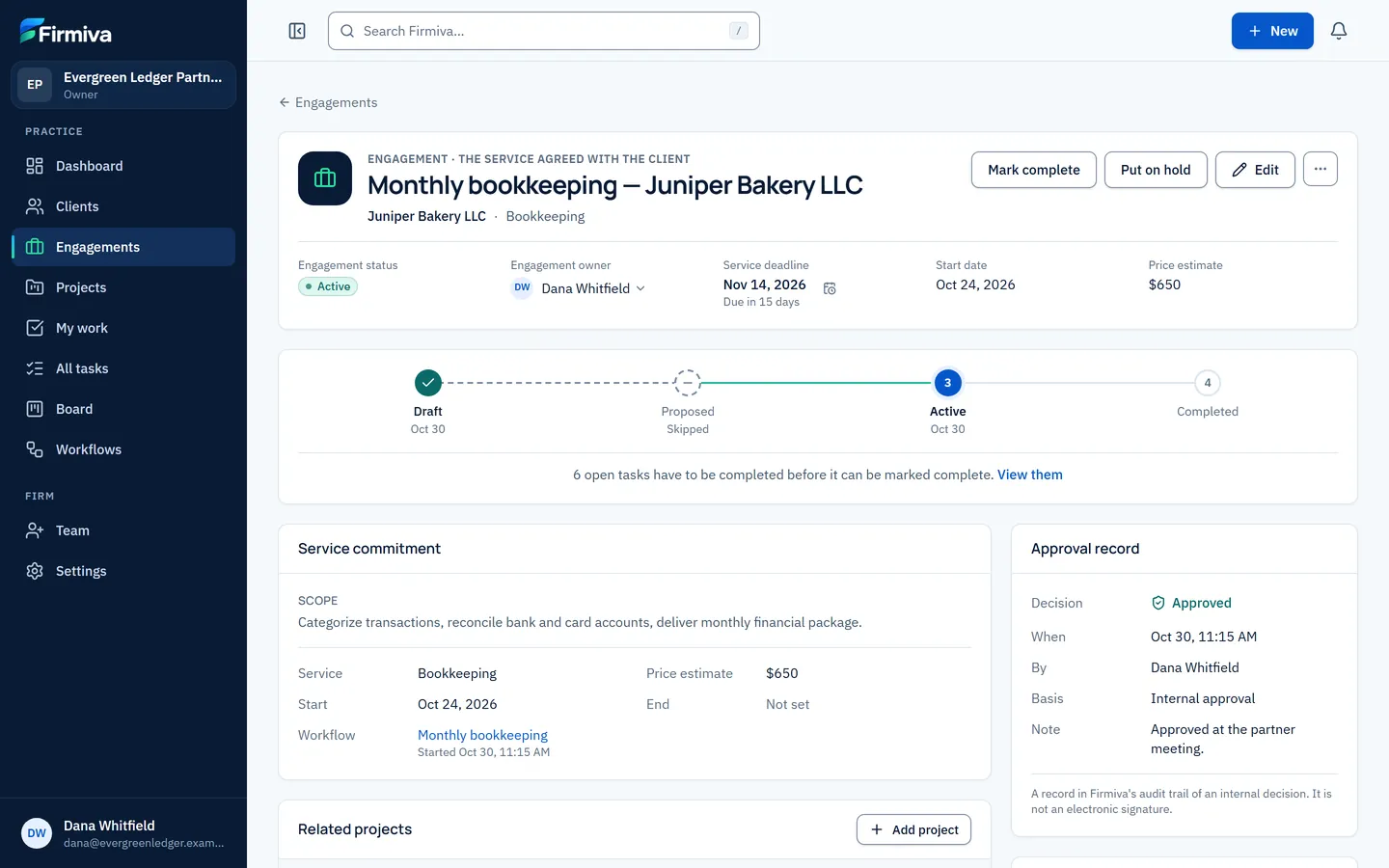This screenshot has width=1389, height=868.
Task: Open Team page
Action: click(x=123, y=530)
